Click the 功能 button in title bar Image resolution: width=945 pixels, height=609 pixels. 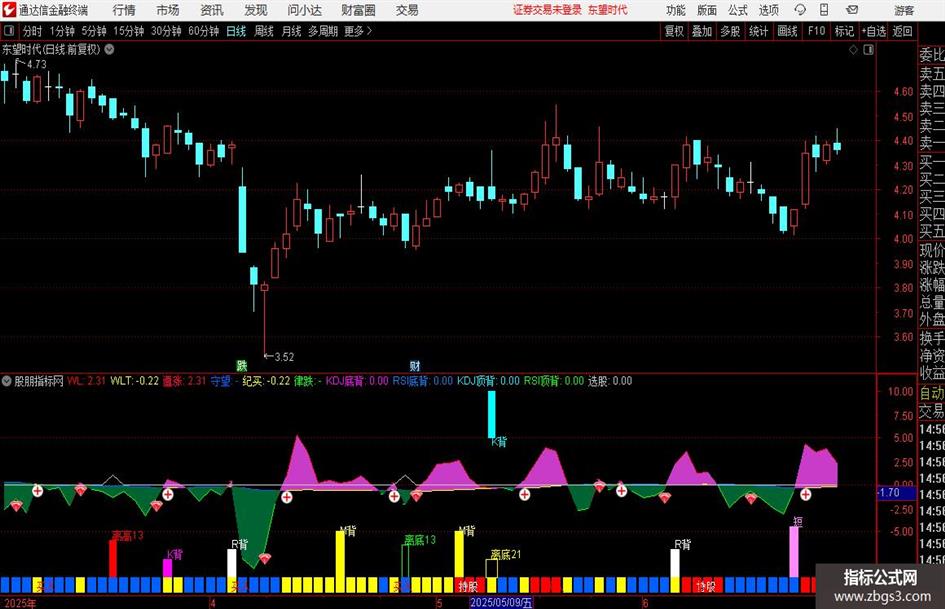(x=676, y=10)
